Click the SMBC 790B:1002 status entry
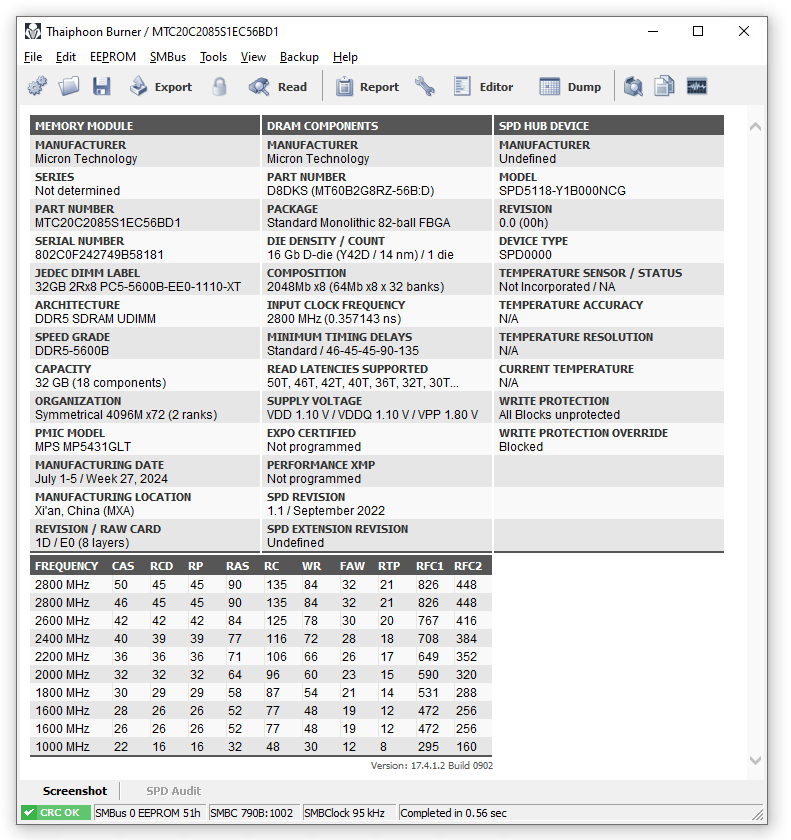 [x=252, y=813]
